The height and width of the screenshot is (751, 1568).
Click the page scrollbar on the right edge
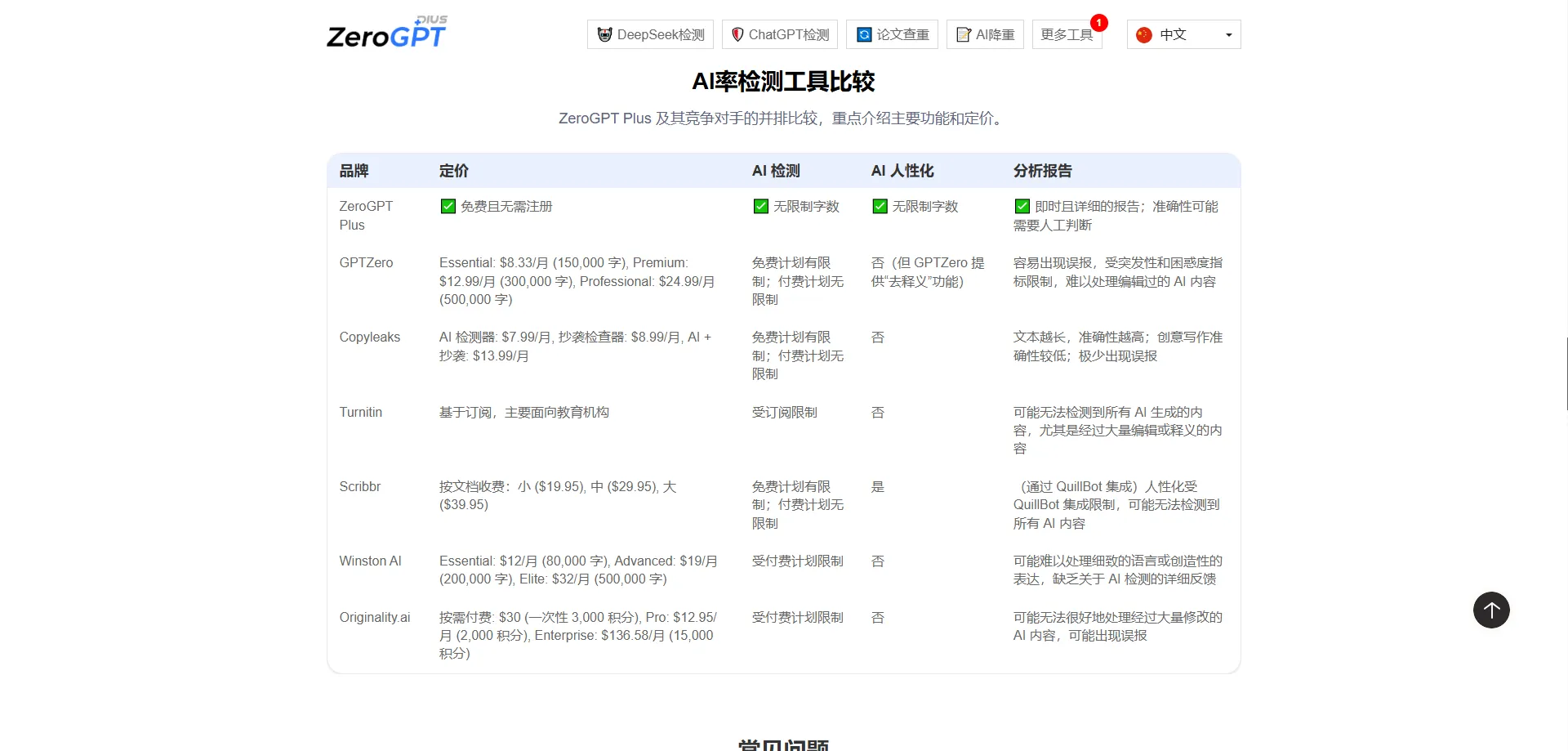[x=1565, y=376]
